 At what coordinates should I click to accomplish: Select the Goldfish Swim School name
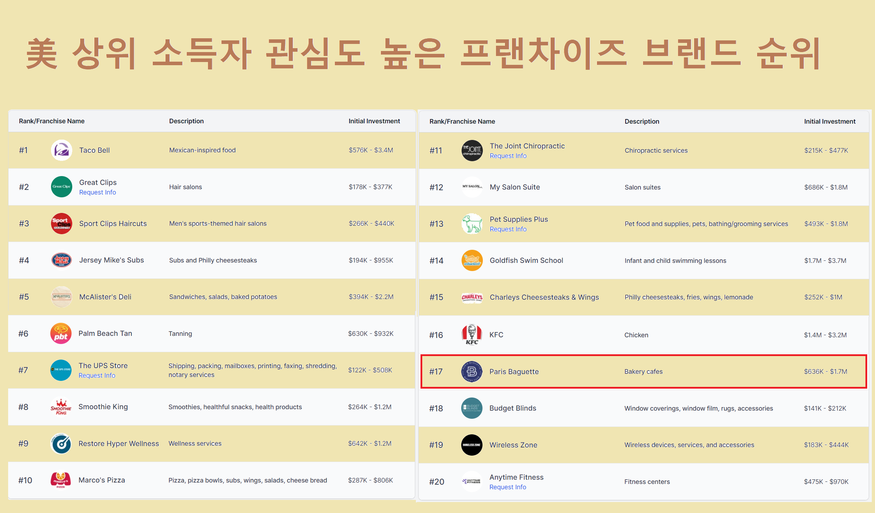[x=527, y=261]
